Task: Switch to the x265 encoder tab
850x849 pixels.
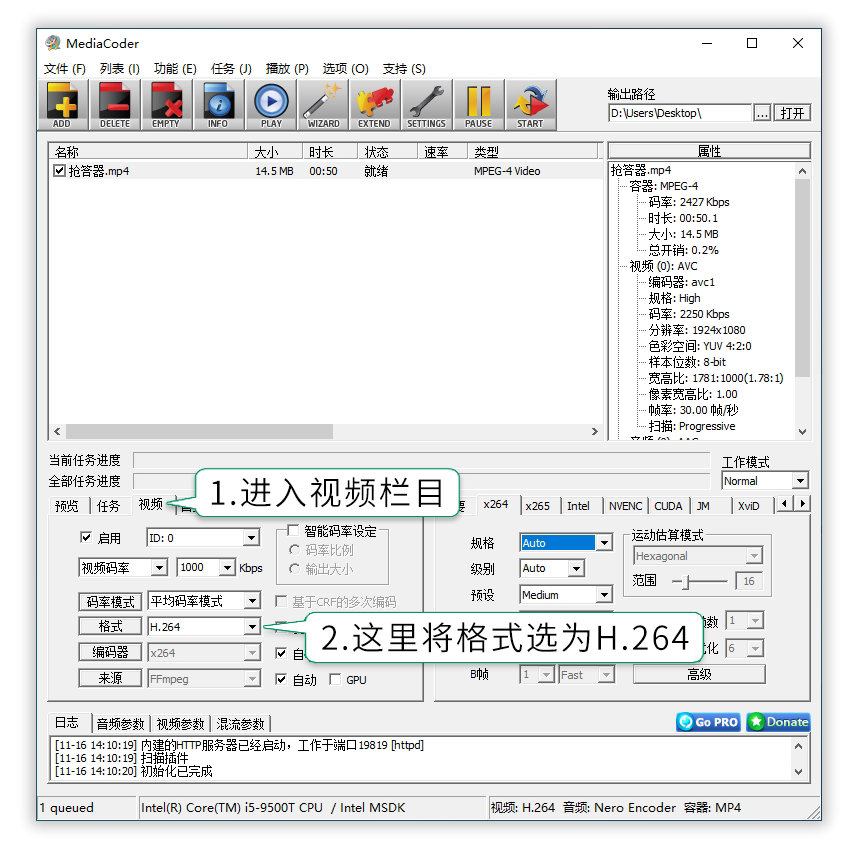Action: point(537,506)
